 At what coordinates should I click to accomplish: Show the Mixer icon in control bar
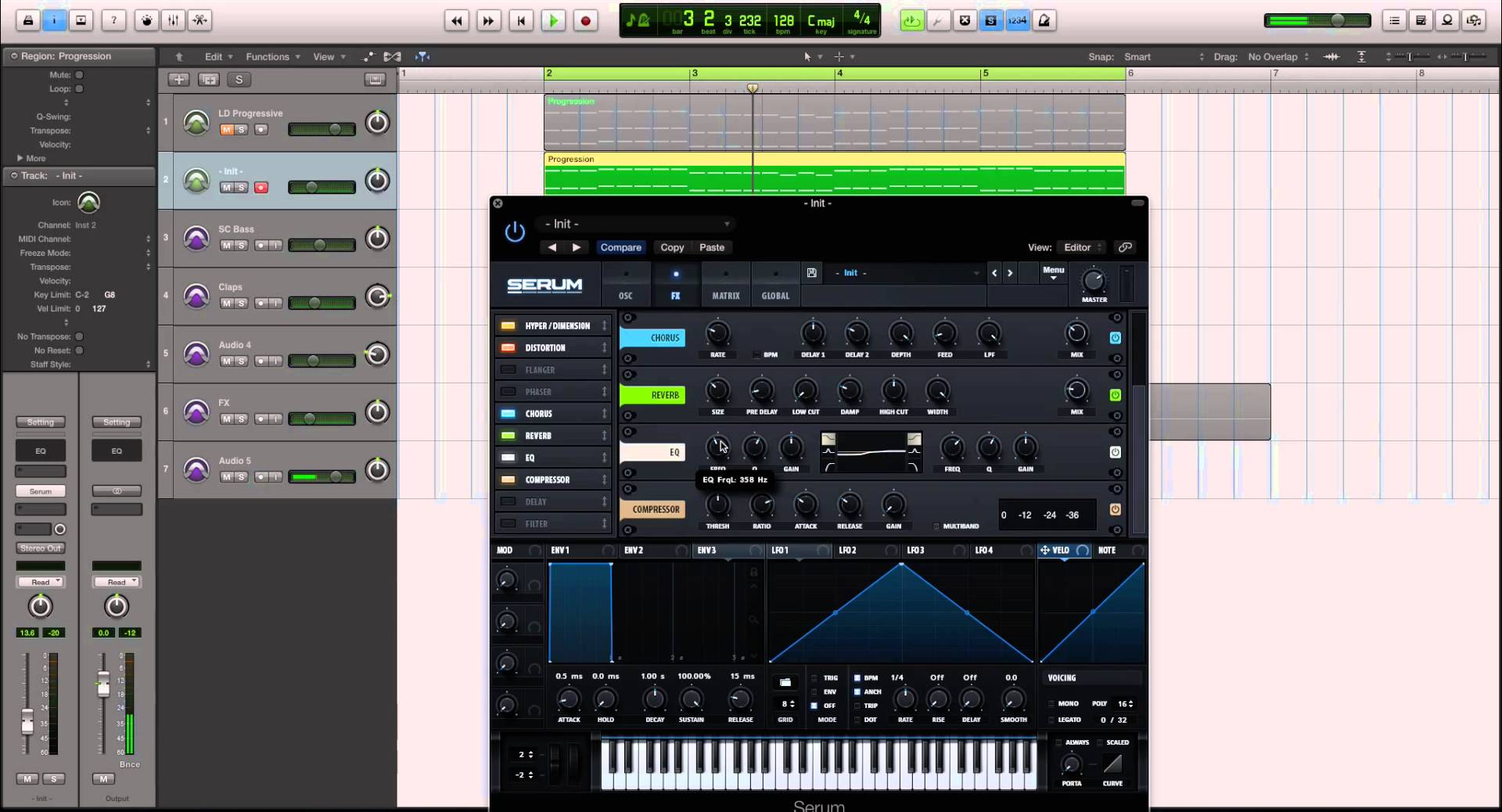pos(173,20)
